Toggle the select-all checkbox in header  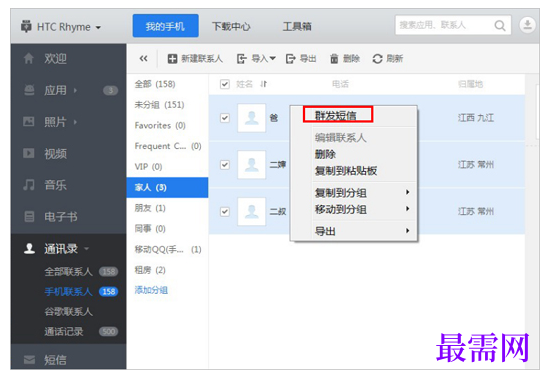point(225,84)
